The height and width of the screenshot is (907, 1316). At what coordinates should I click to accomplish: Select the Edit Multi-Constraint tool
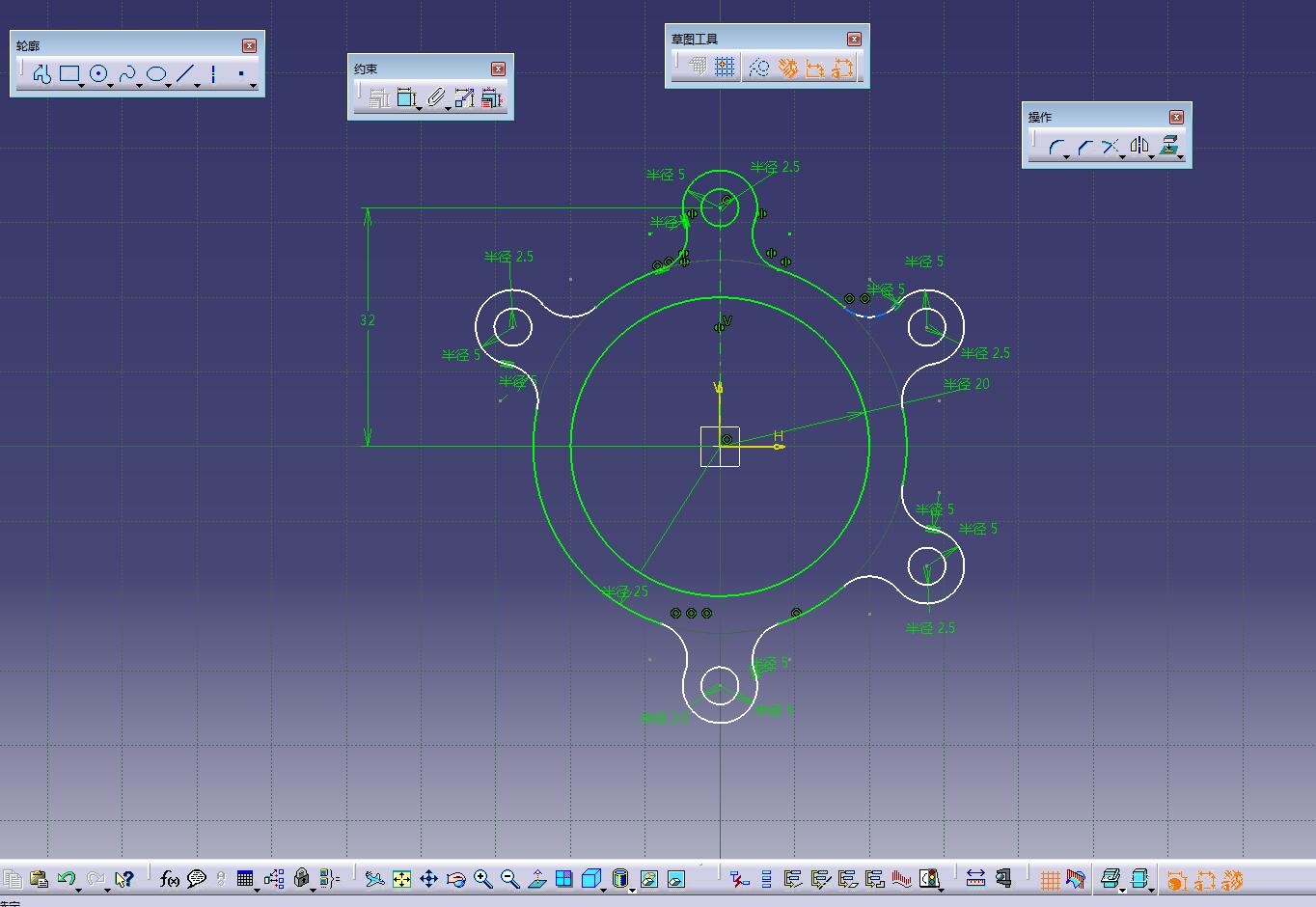click(x=491, y=97)
